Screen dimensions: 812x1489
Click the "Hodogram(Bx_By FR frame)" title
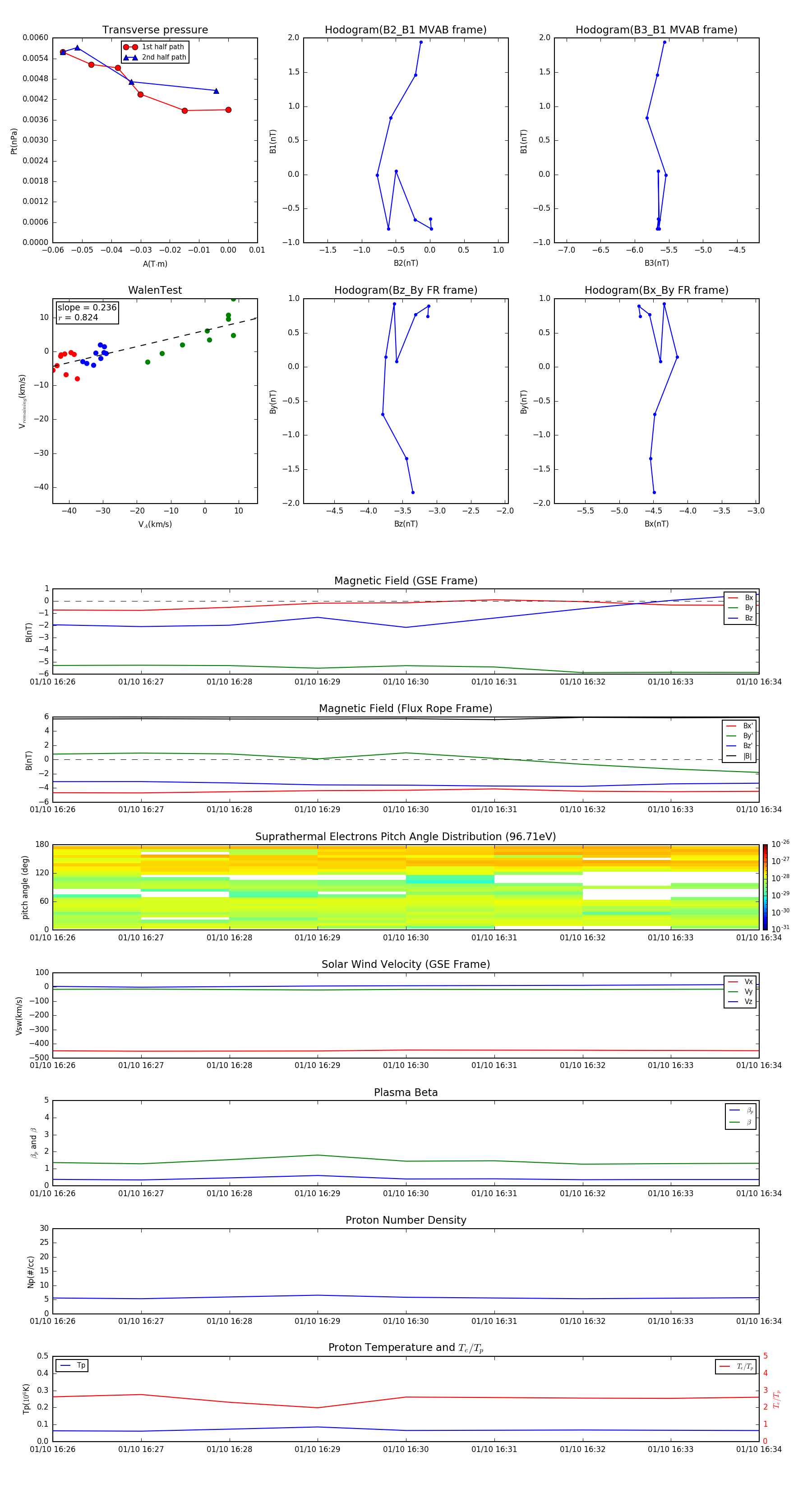[x=656, y=290]
